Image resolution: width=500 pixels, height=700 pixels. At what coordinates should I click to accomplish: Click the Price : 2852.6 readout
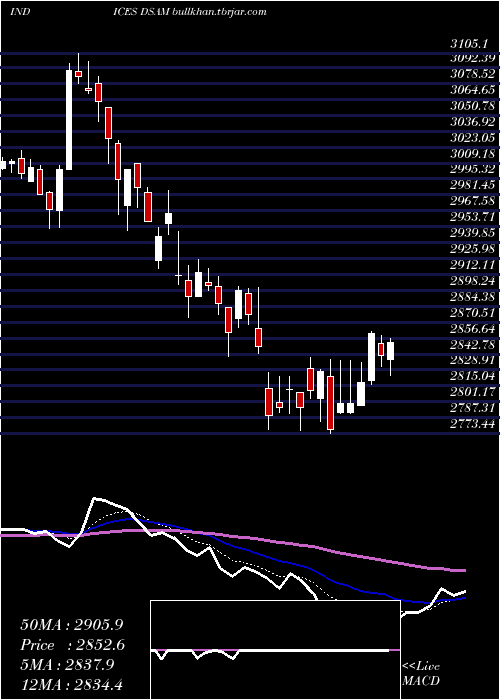click(72, 645)
